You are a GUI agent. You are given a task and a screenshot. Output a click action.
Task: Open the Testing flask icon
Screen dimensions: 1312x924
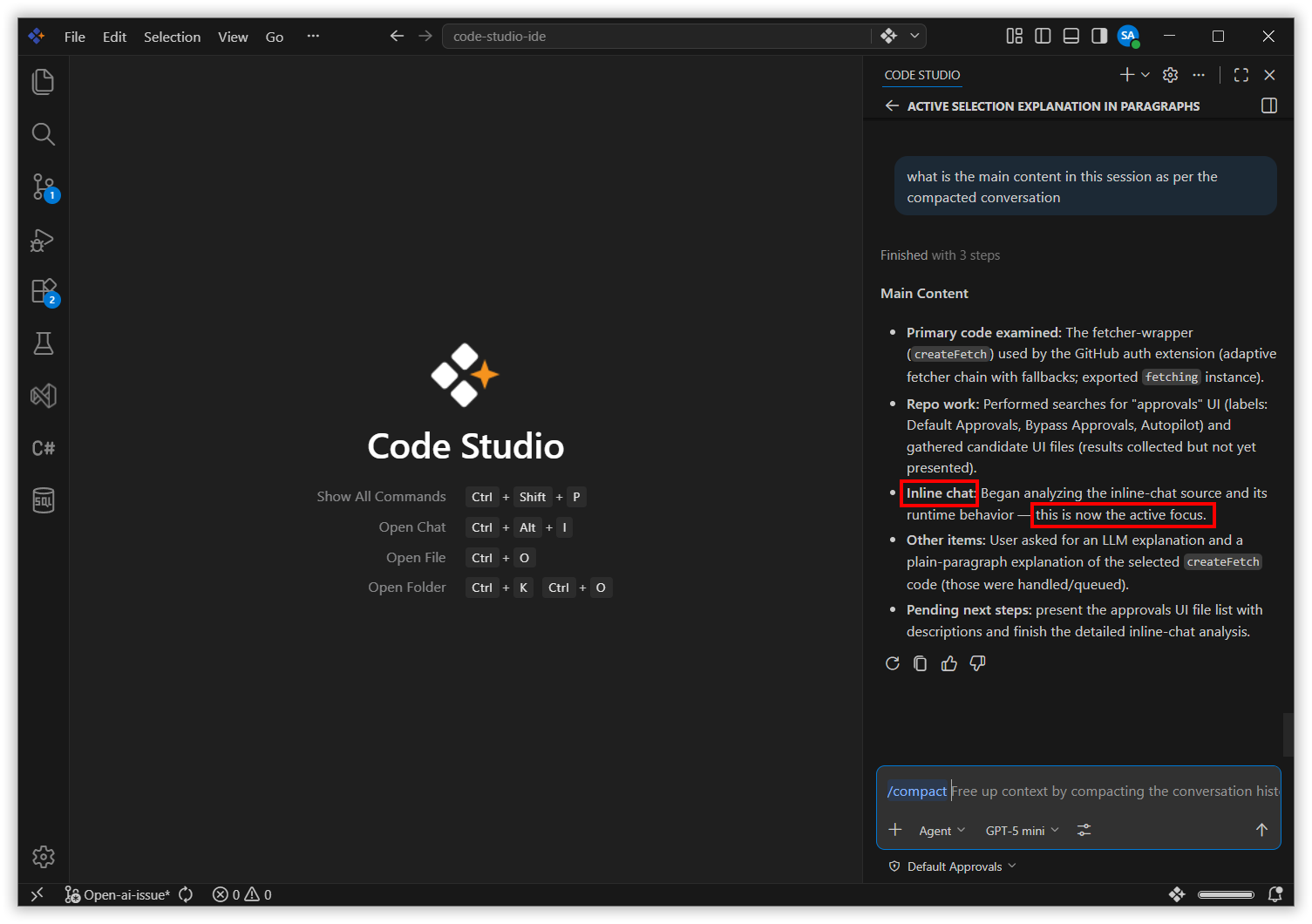(x=43, y=343)
